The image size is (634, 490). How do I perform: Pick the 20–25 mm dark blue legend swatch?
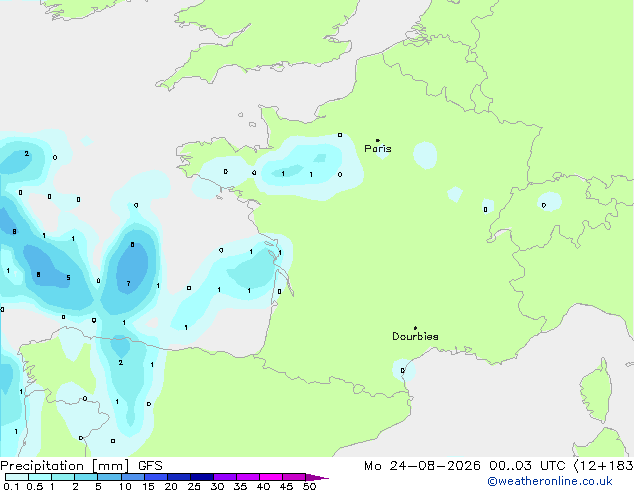178,477
